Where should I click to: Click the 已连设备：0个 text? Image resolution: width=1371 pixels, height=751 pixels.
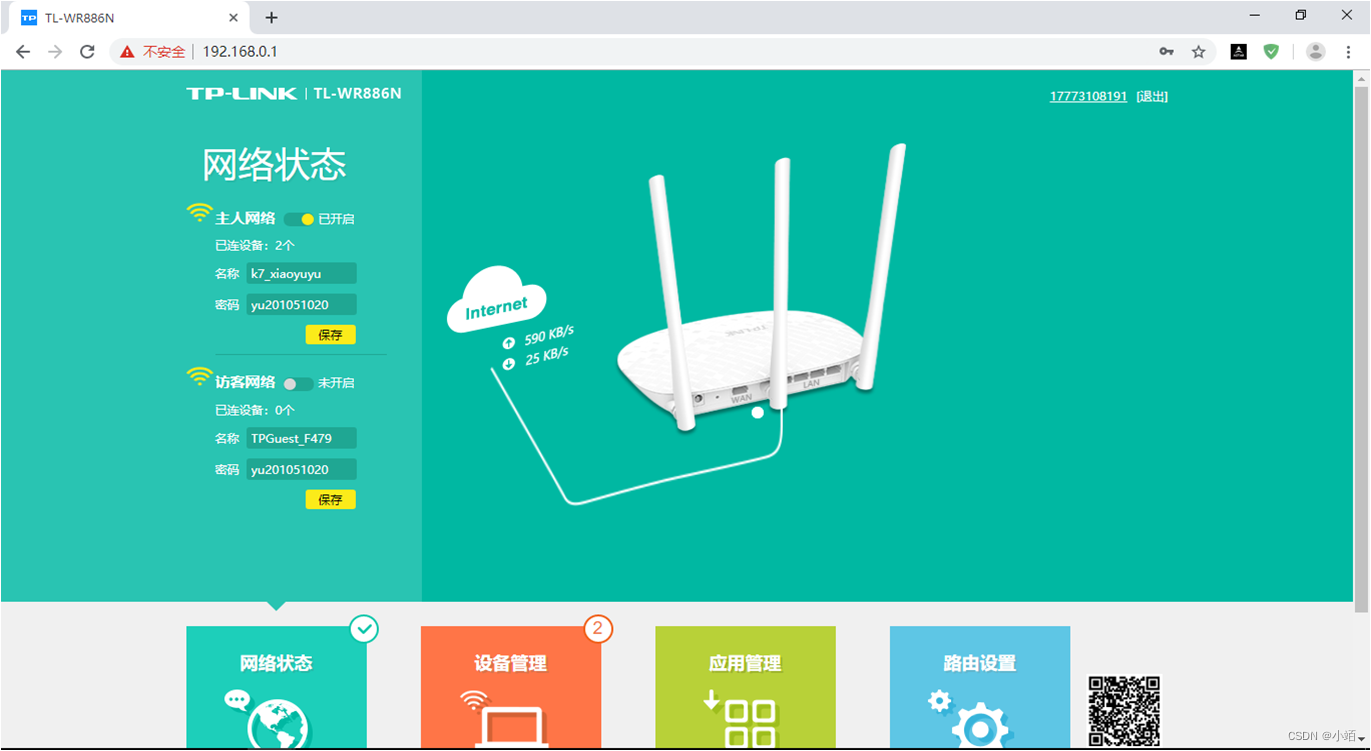click(x=255, y=410)
